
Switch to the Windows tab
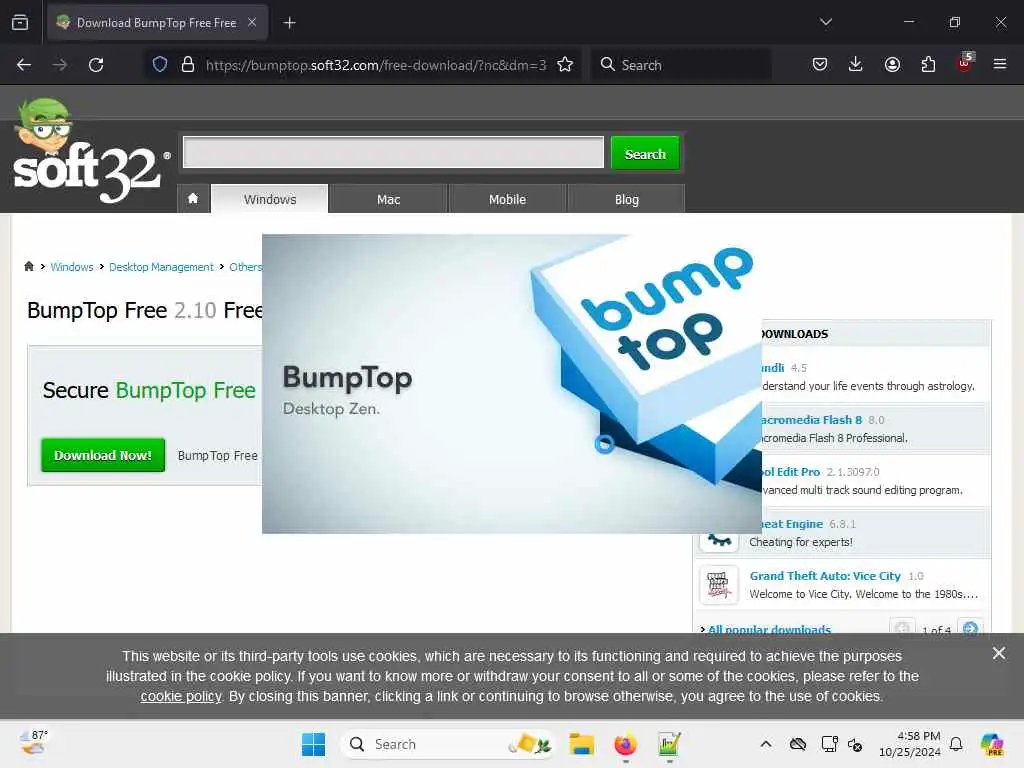[x=270, y=199]
